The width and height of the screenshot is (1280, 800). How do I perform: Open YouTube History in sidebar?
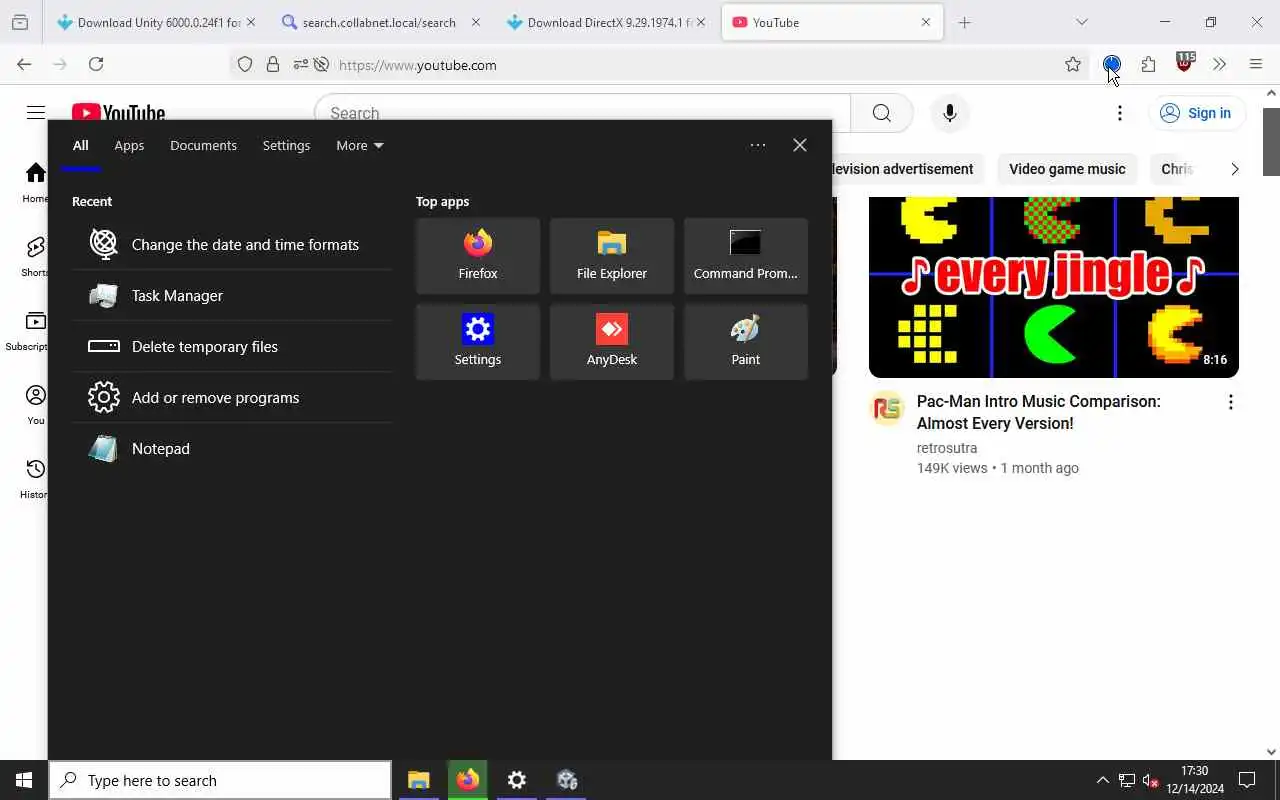pyautogui.click(x=36, y=478)
